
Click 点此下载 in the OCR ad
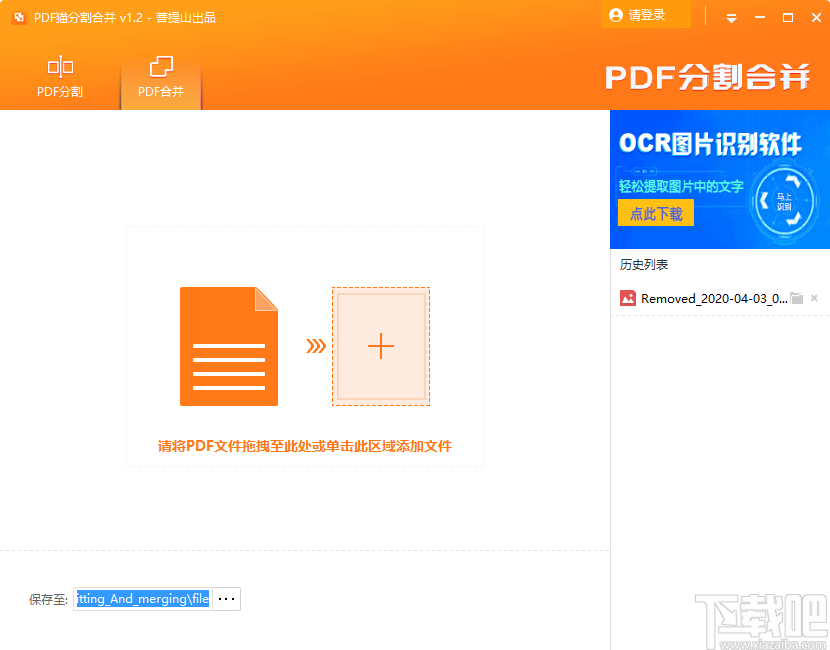tap(655, 212)
